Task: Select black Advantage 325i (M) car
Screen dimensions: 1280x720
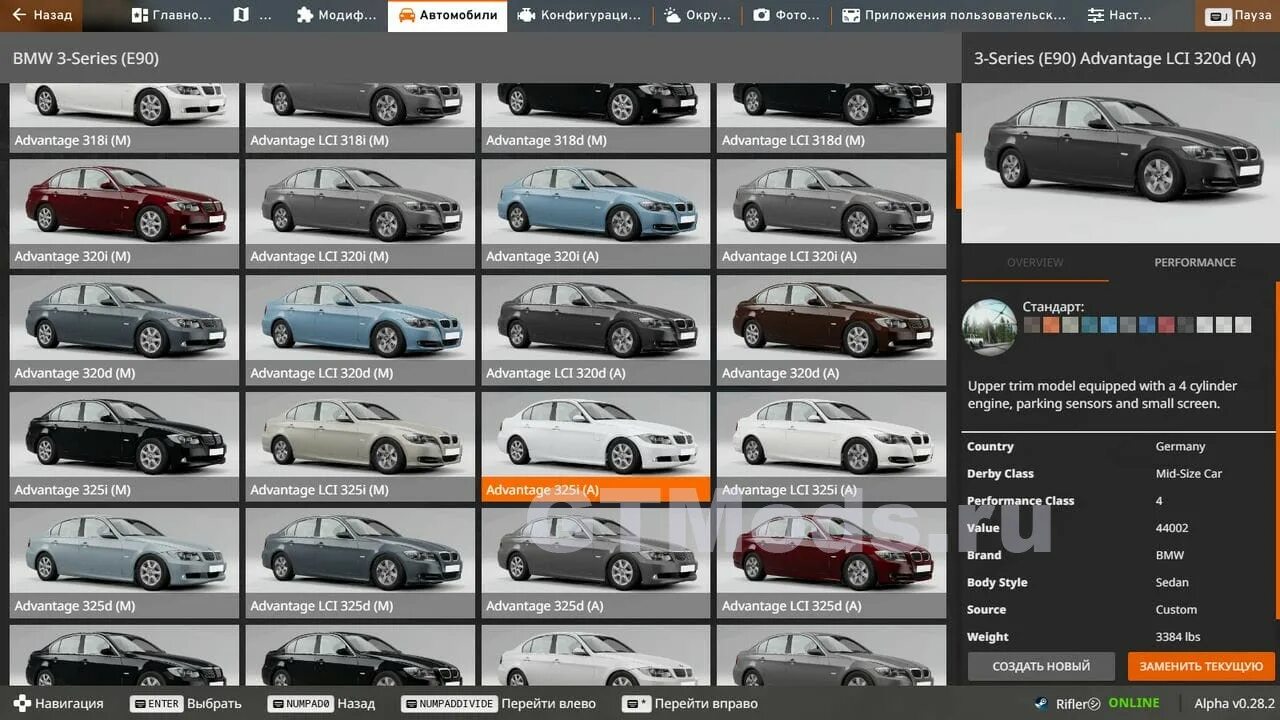Action: (x=124, y=447)
